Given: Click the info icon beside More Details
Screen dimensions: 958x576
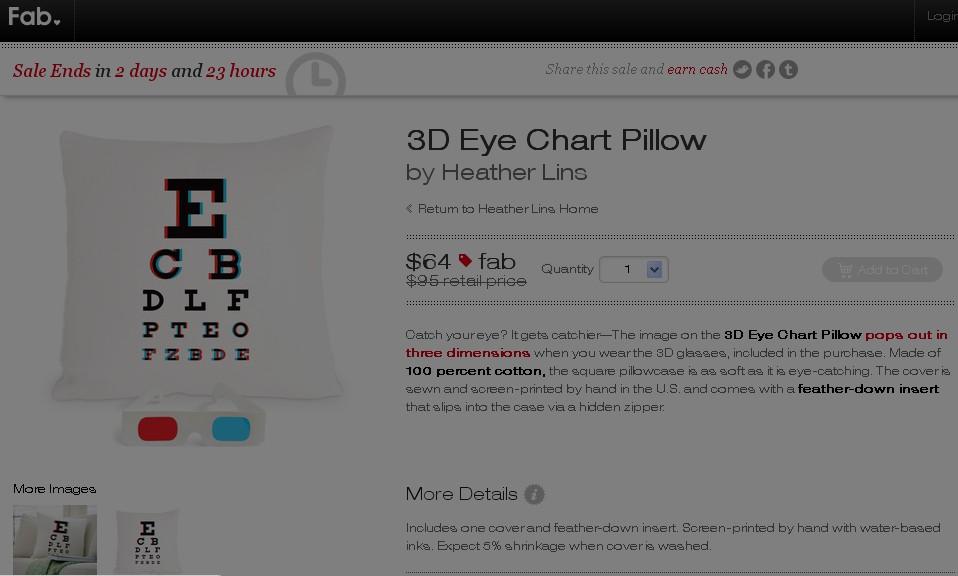Looking at the screenshot, I should pos(534,494).
